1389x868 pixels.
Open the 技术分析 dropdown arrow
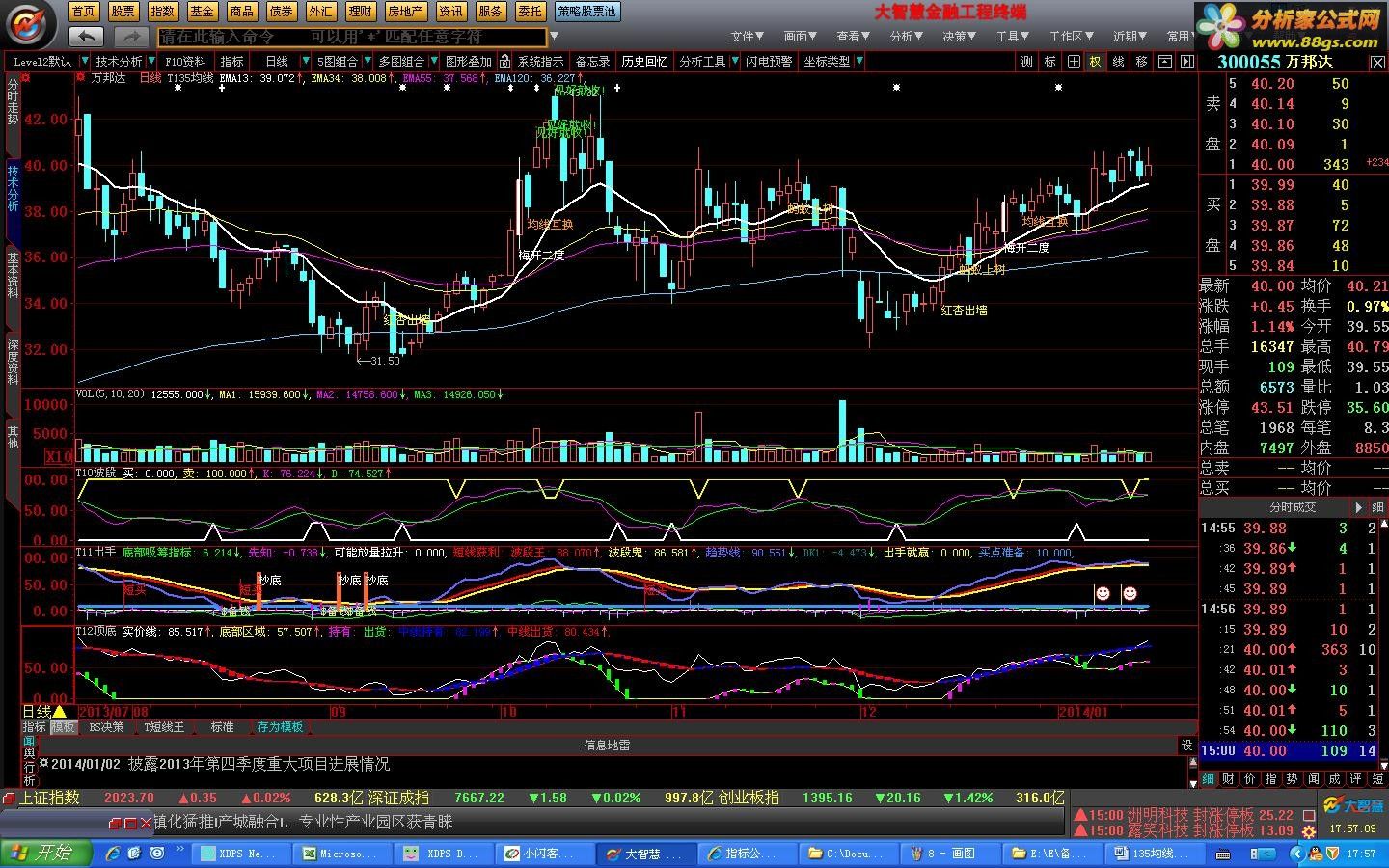coord(150,61)
